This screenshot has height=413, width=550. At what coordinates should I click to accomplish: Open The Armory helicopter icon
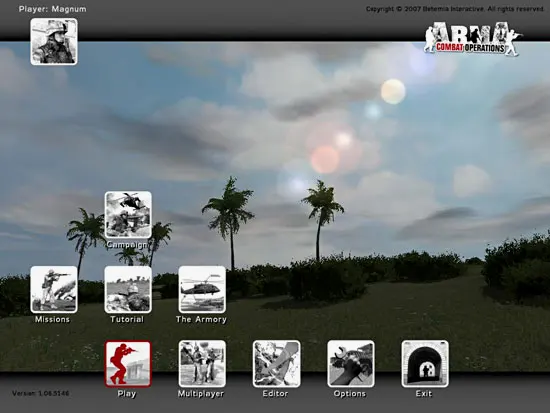pyautogui.click(x=202, y=289)
